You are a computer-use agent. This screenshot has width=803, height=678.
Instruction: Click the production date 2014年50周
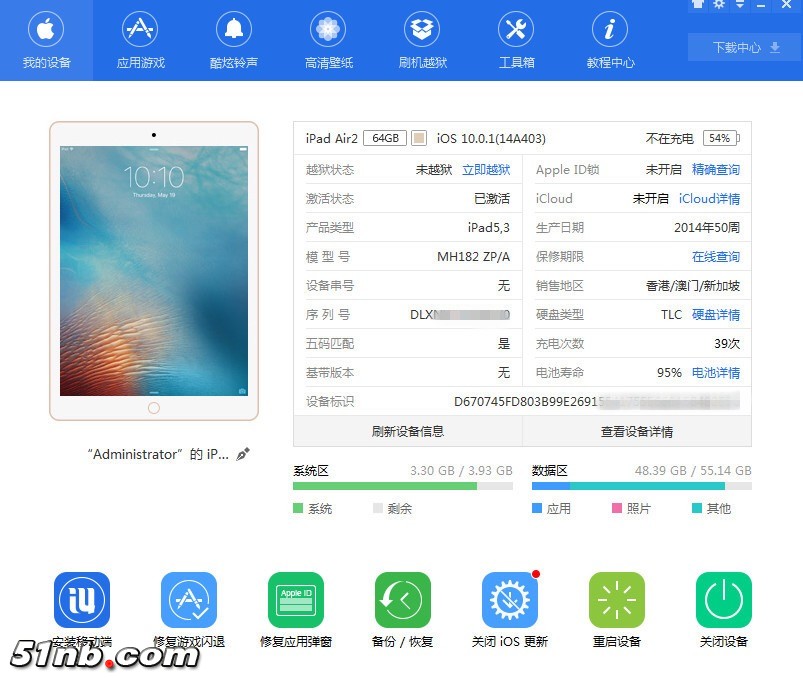(x=707, y=227)
